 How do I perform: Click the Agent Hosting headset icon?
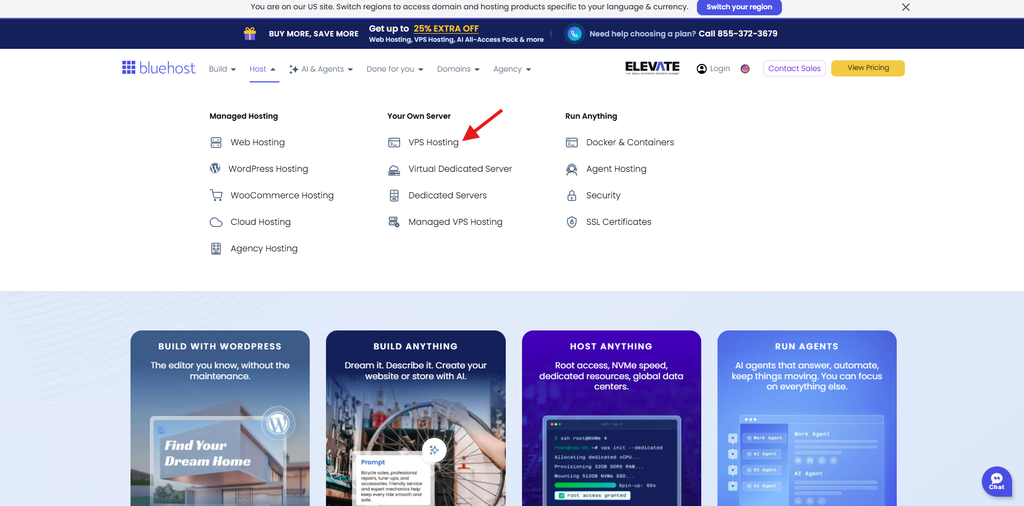pos(572,169)
